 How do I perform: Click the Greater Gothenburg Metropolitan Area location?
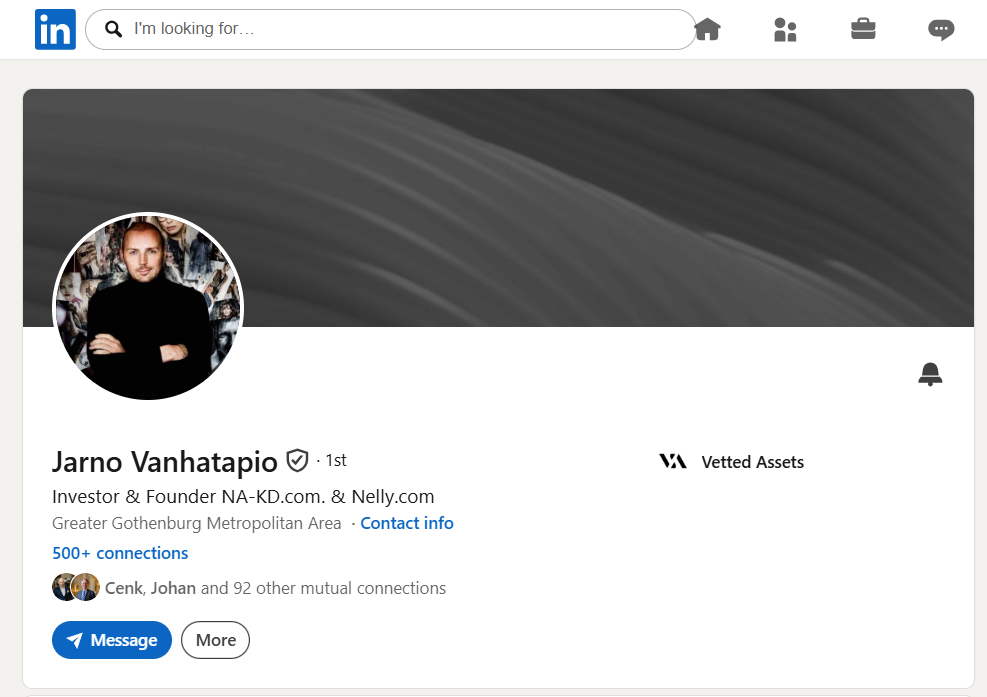196,523
